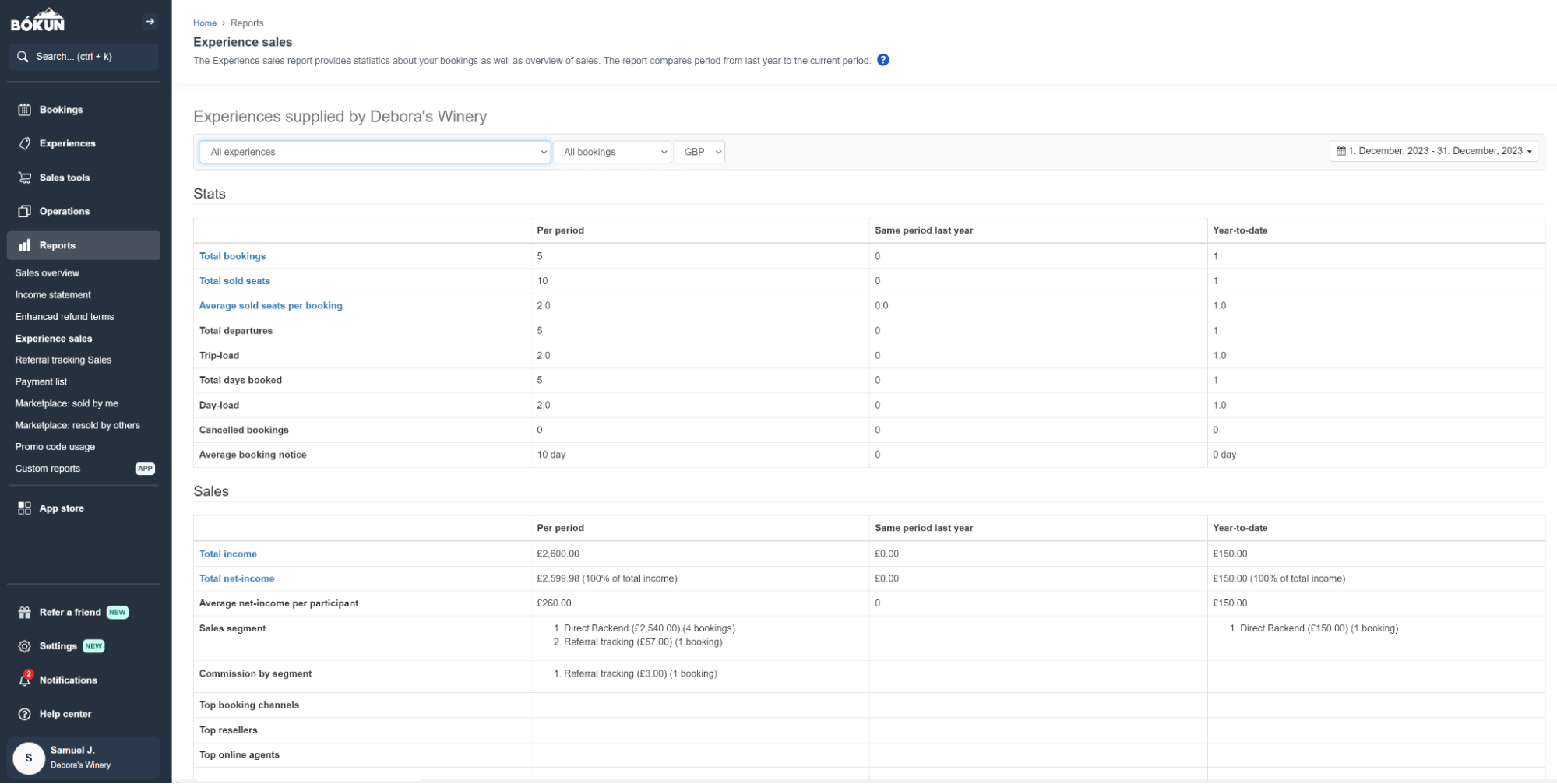Select the Experiences icon

tap(25, 143)
